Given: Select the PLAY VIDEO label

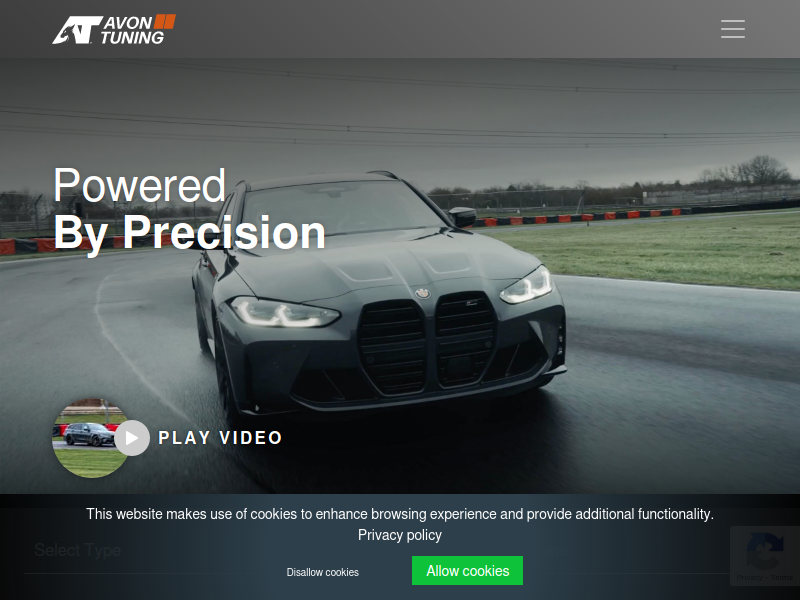Looking at the screenshot, I should (220, 438).
